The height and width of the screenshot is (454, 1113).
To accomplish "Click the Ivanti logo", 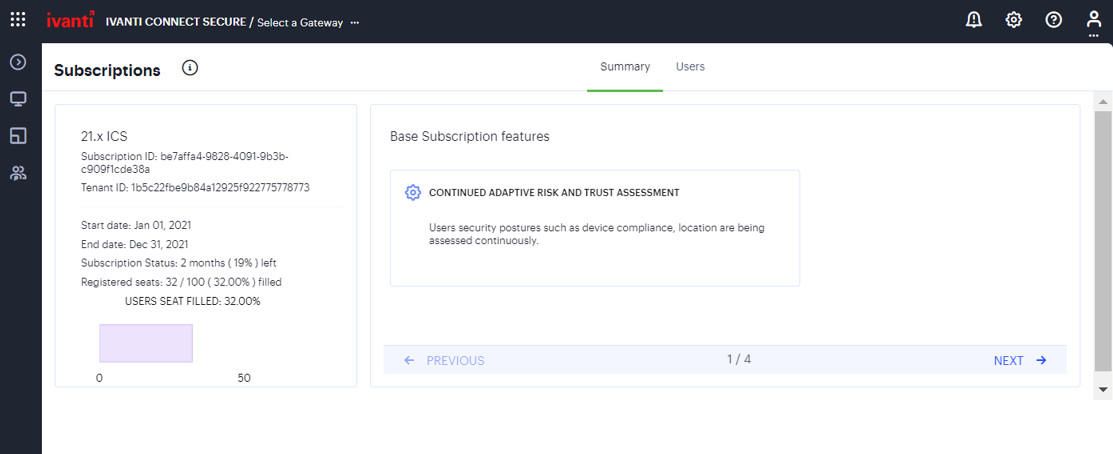I will tap(70, 20).
